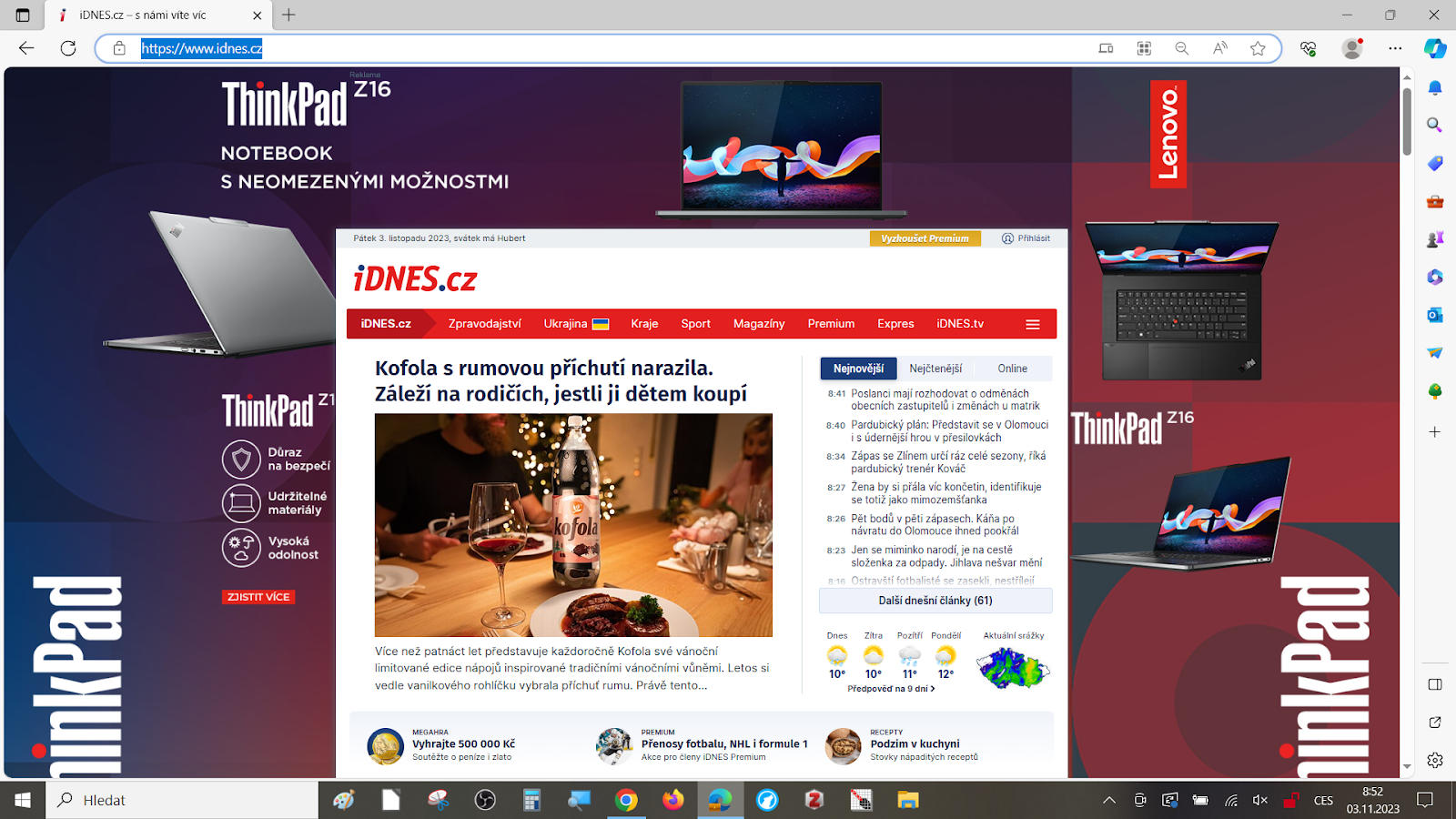The width and height of the screenshot is (1456, 819).
Task: Open Copilot in the Edge sidebar
Action: (1435, 48)
